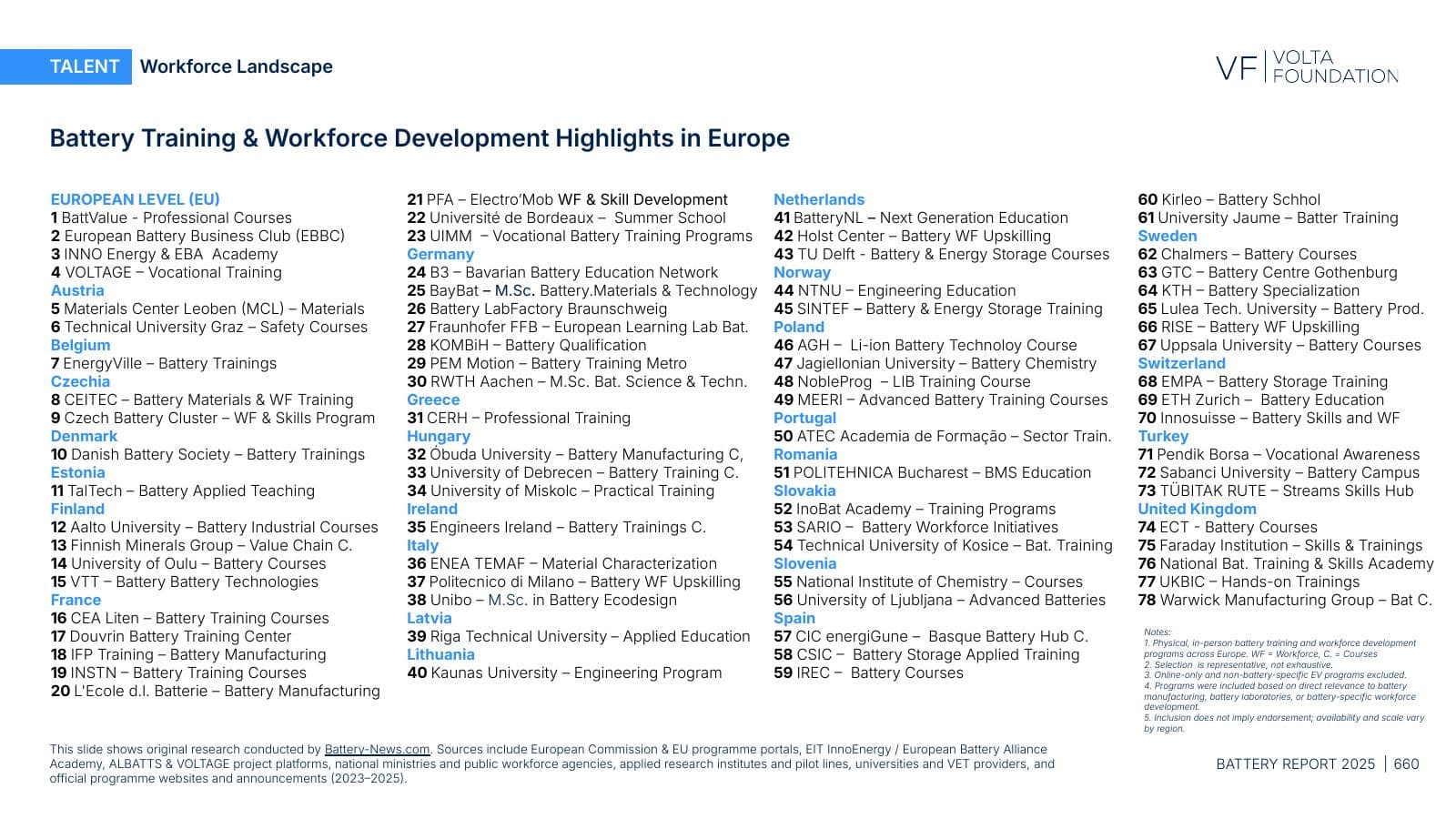Click the EUROPEAN LEVEL (EU) heading

pyautogui.click(x=136, y=199)
